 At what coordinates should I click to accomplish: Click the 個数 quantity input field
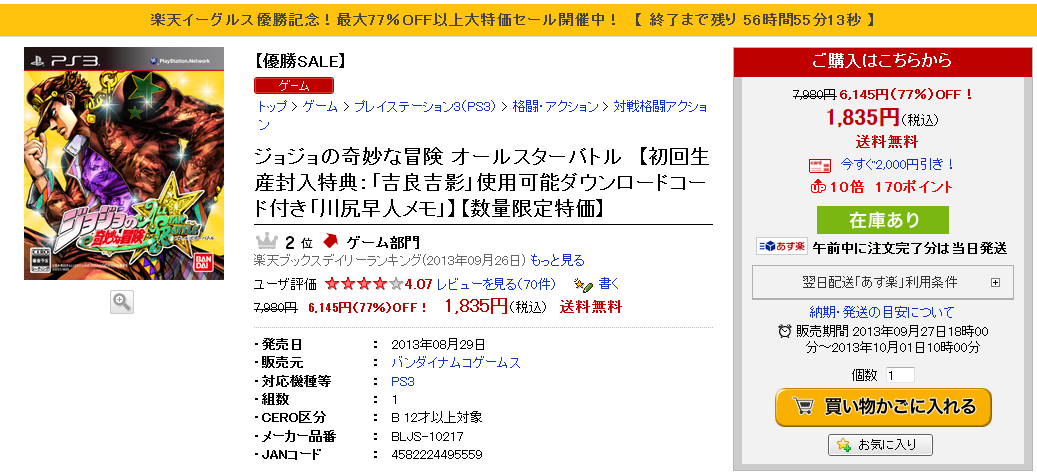(x=899, y=375)
